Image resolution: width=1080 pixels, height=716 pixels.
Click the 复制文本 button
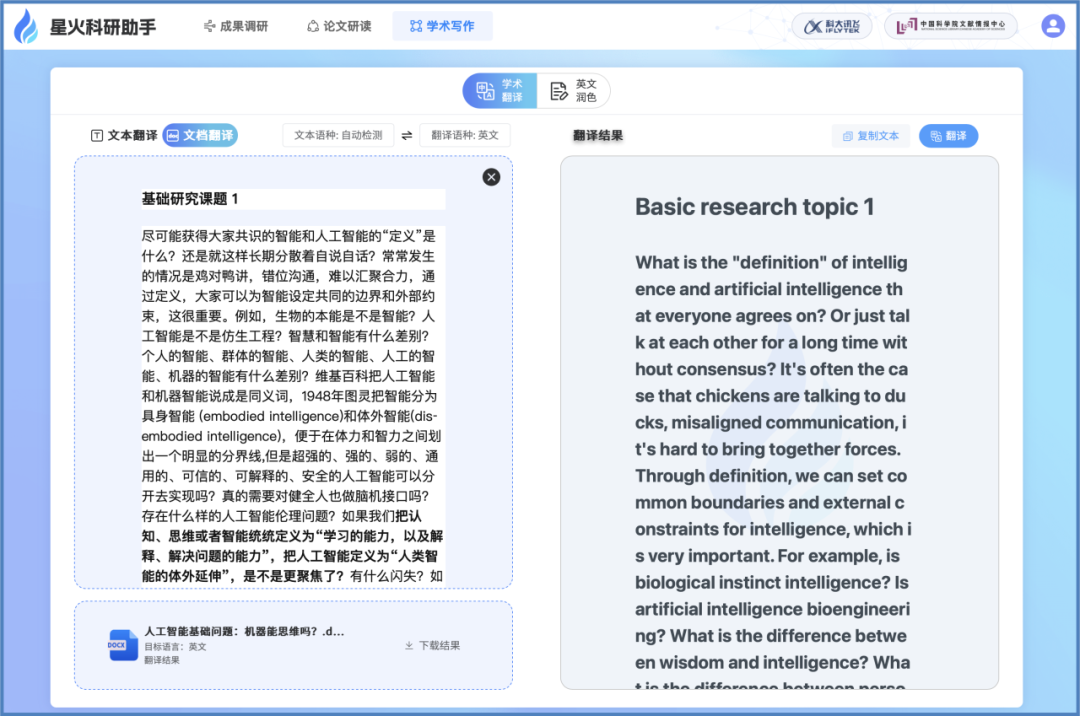(x=871, y=136)
